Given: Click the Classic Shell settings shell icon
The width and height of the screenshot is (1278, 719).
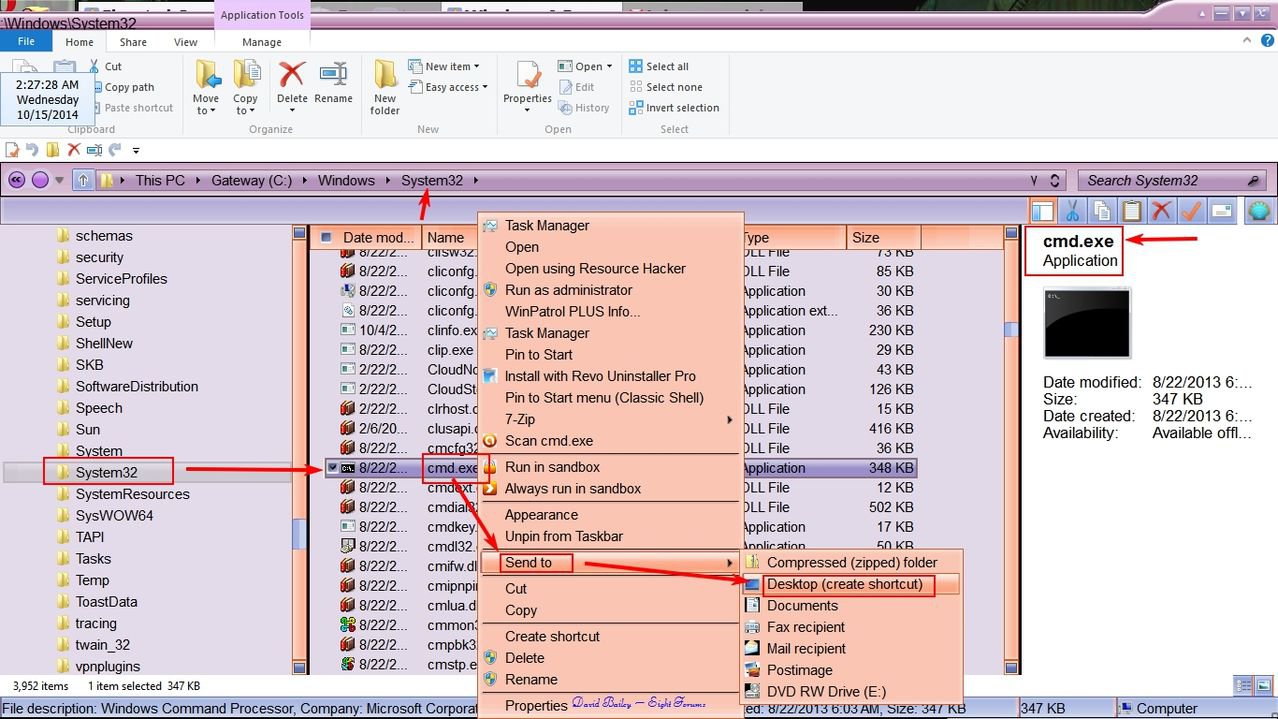Looking at the screenshot, I should click(1259, 211).
